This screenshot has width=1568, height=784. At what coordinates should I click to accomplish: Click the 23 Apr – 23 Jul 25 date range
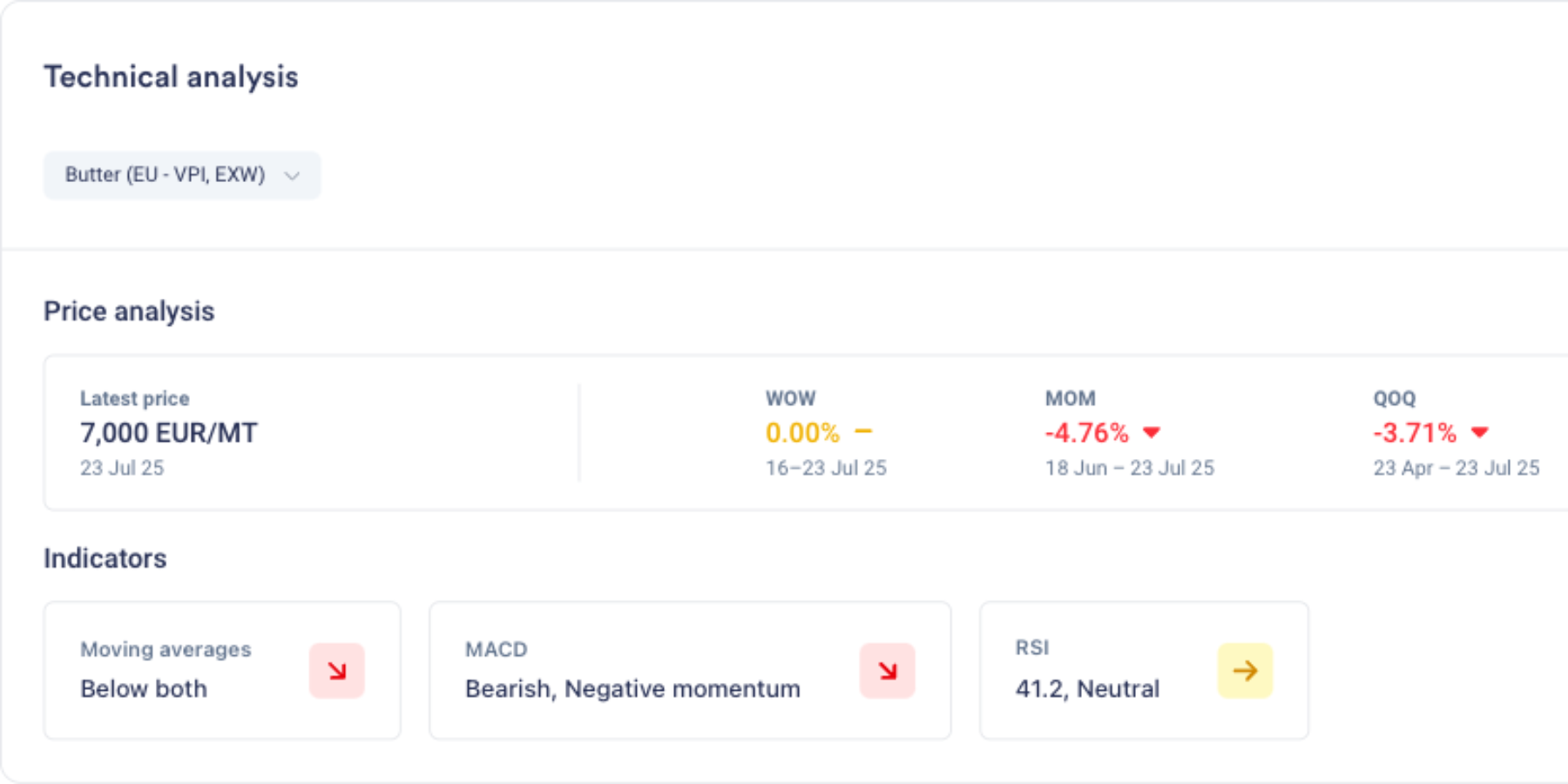[1456, 468]
